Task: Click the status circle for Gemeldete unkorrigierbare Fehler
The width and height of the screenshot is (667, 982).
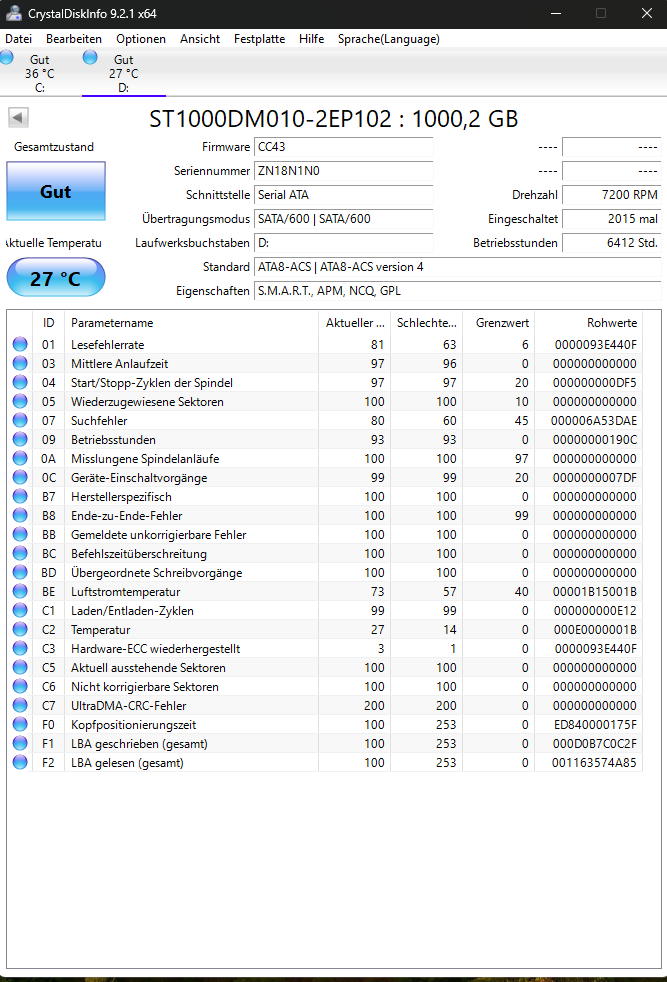Action: click(20, 534)
